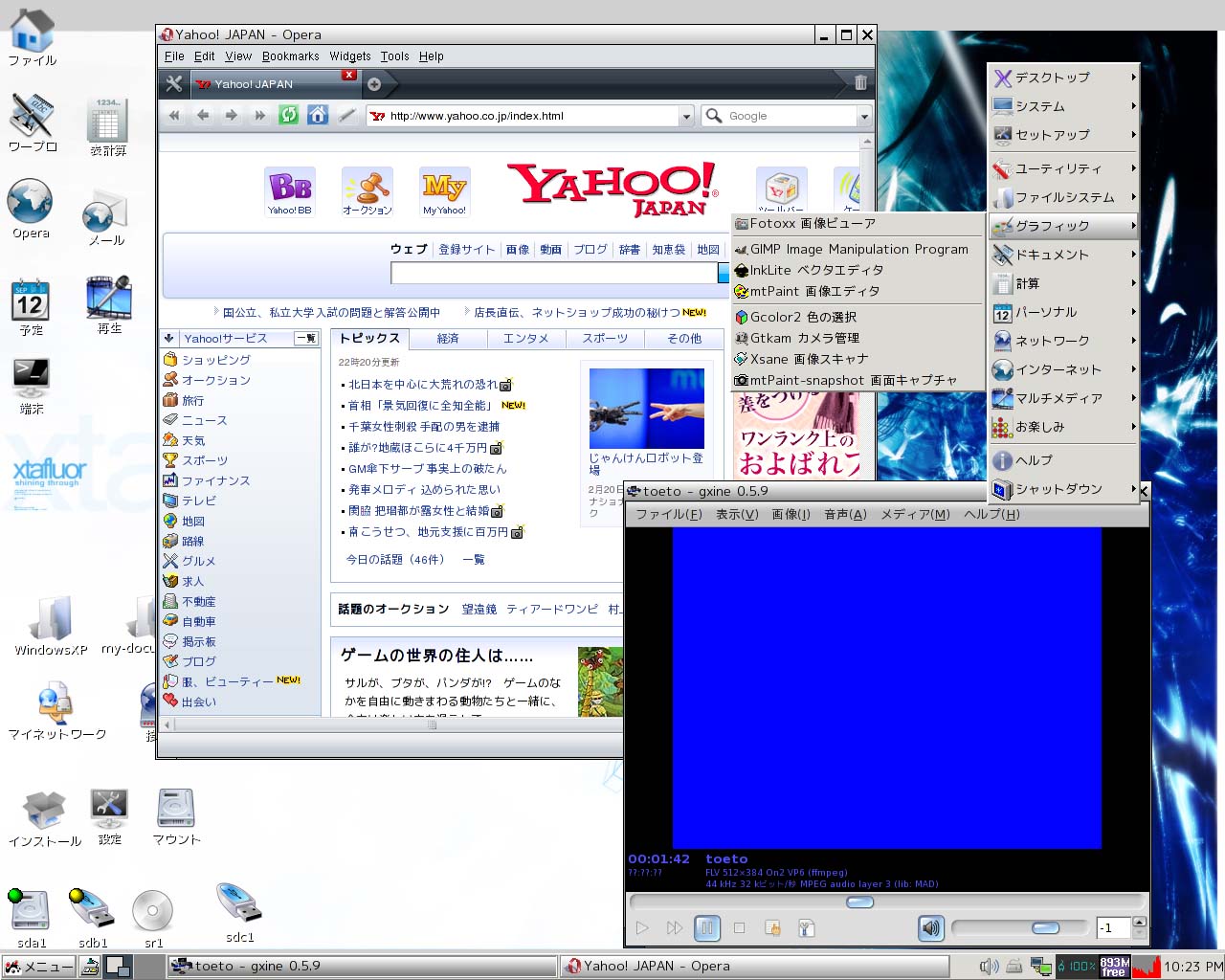Click the シャットダウン menu item

pos(1064,489)
